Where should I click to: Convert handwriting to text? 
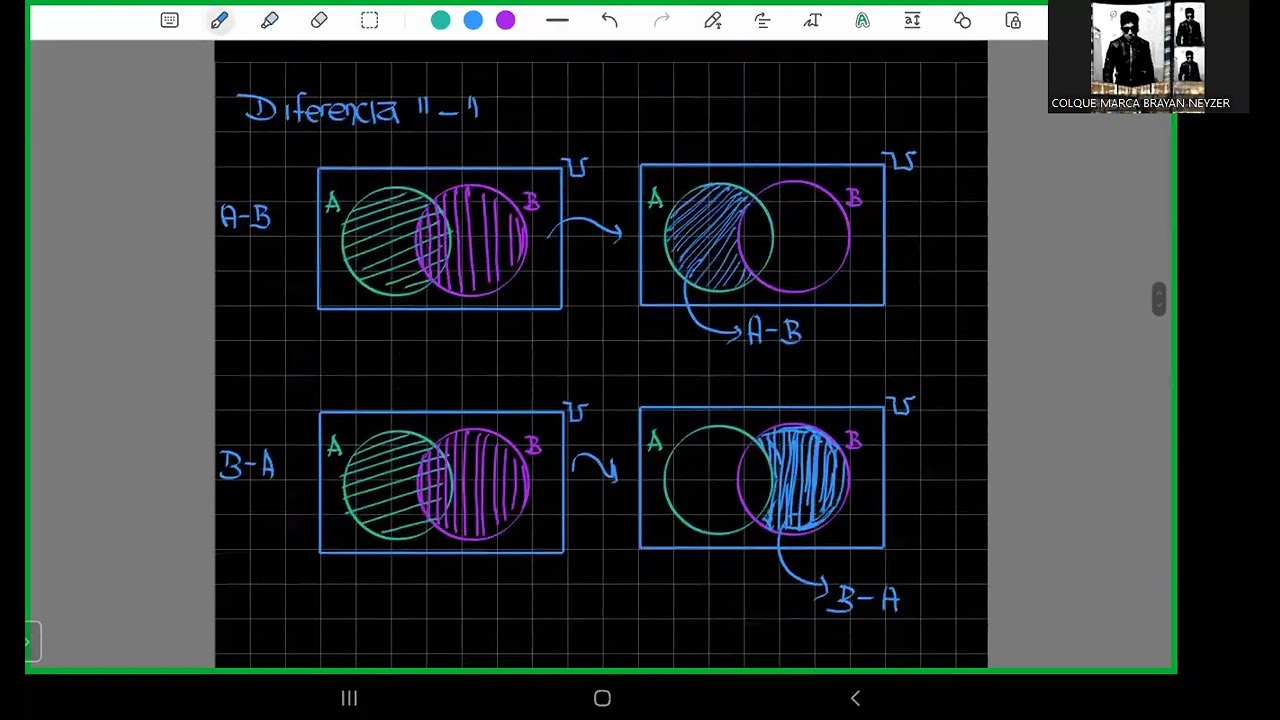pos(812,20)
